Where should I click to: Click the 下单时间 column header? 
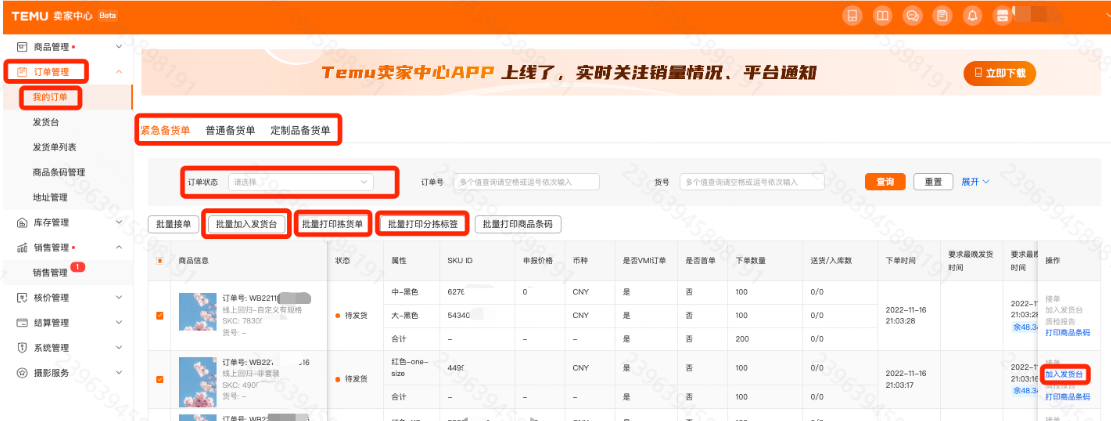coord(900,261)
